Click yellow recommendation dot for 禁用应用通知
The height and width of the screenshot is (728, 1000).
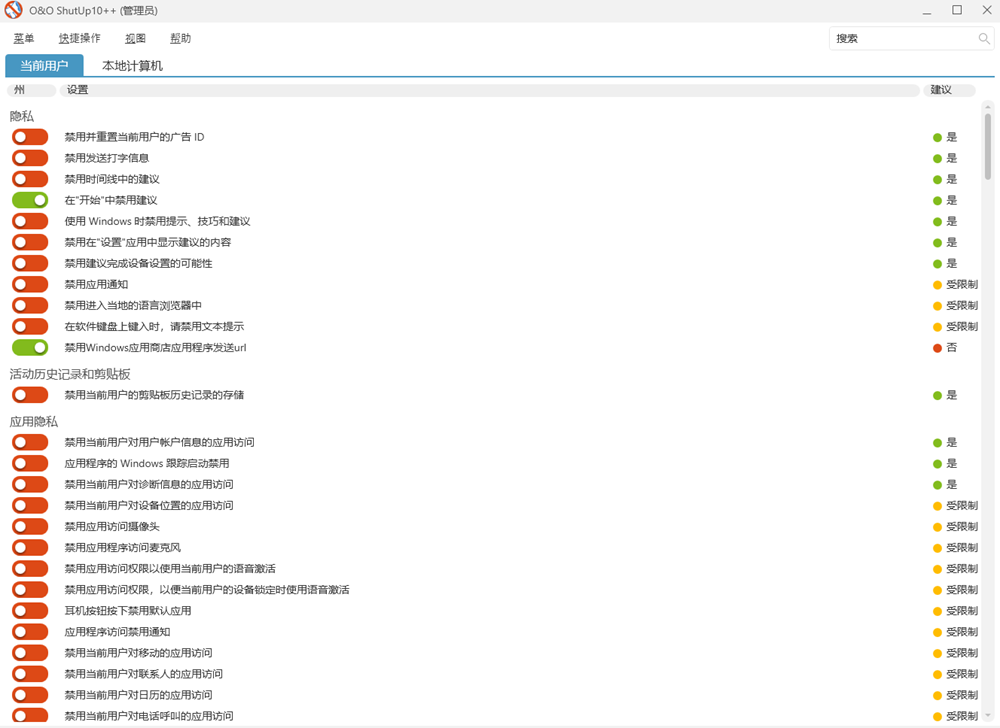pyautogui.click(x=937, y=285)
